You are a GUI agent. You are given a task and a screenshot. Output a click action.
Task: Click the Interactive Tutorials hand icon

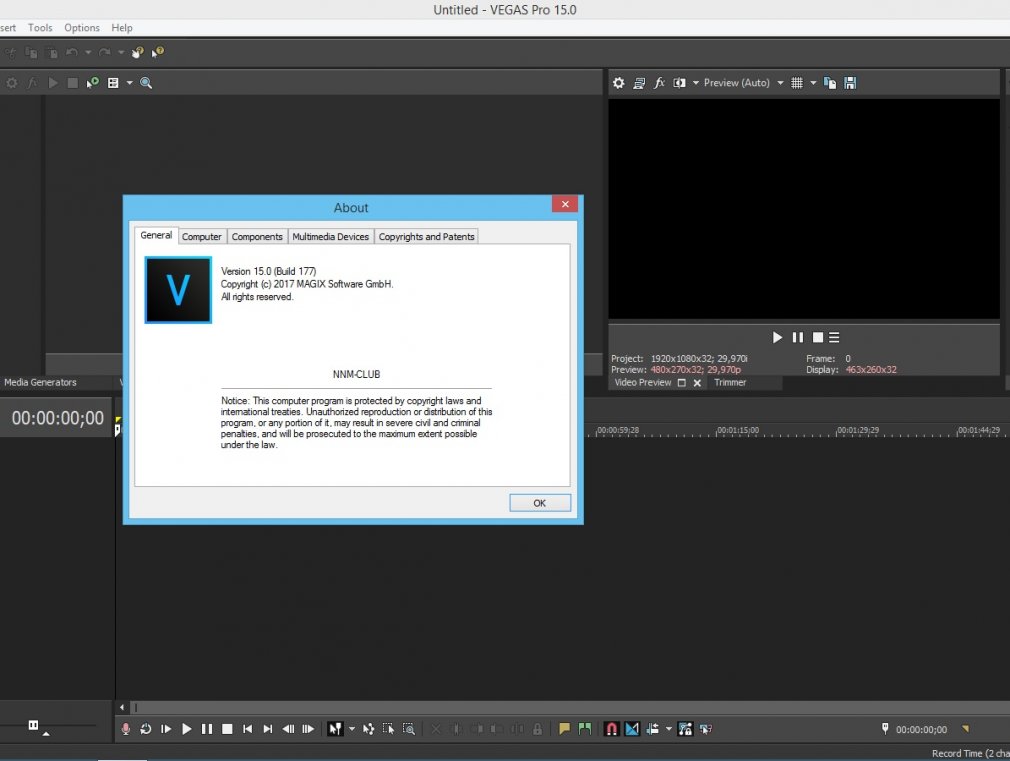pyautogui.click(x=137, y=52)
